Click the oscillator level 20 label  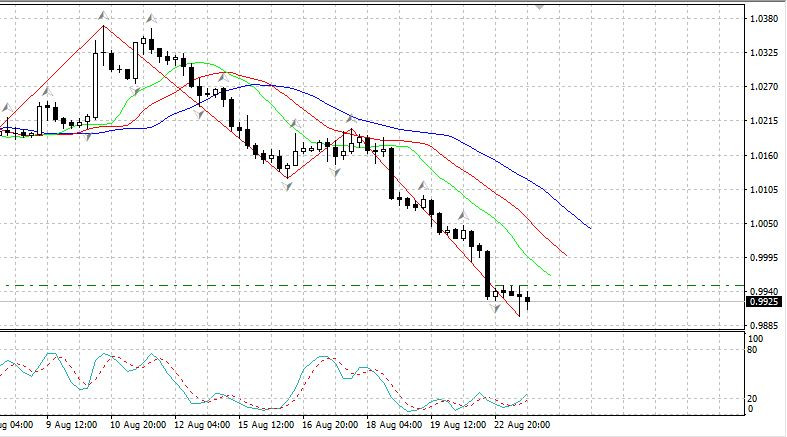coord(752,399)
